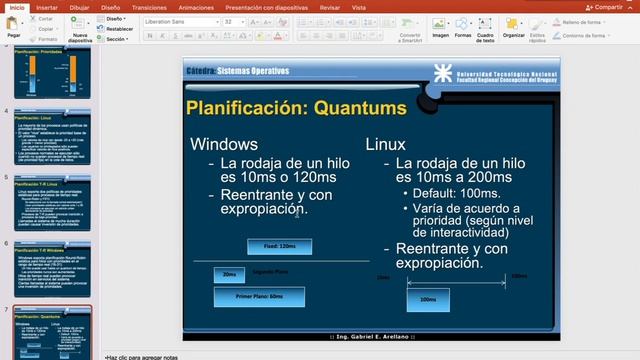The width and height of the screenshot is (640, 360).
Task: Open the font color dropdown arrow
Action: point(286,36)
